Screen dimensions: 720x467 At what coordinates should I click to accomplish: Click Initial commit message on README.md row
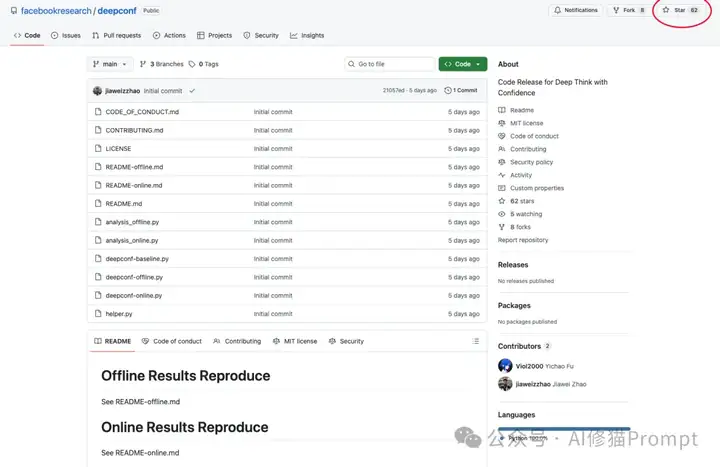(273, 204)
